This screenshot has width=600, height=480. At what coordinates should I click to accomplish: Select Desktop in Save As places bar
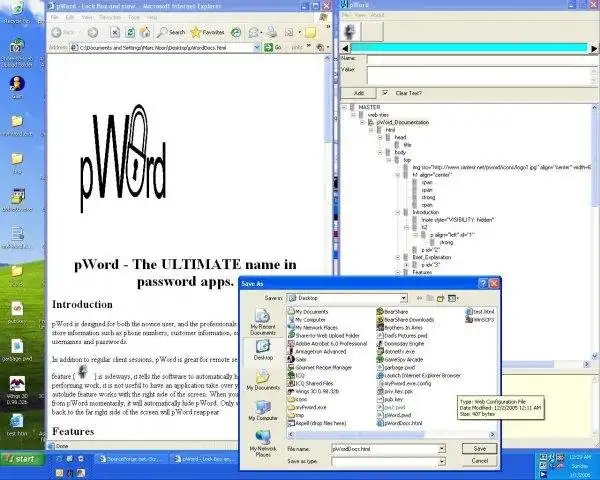(263, 350)
